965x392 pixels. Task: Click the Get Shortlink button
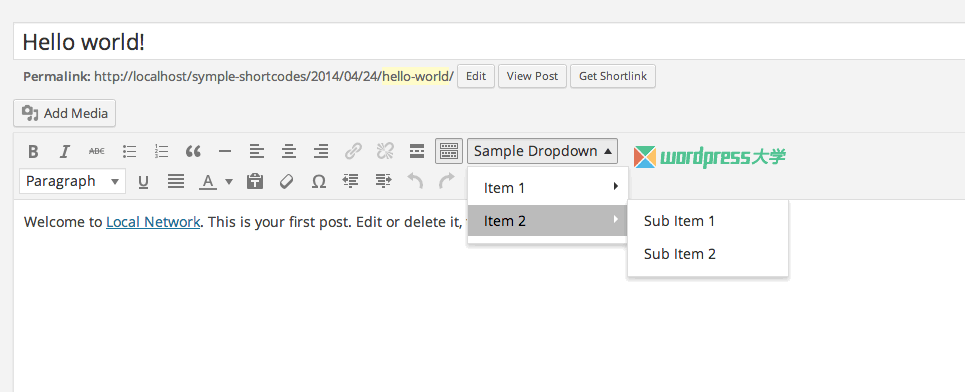[x=613, y=76]
